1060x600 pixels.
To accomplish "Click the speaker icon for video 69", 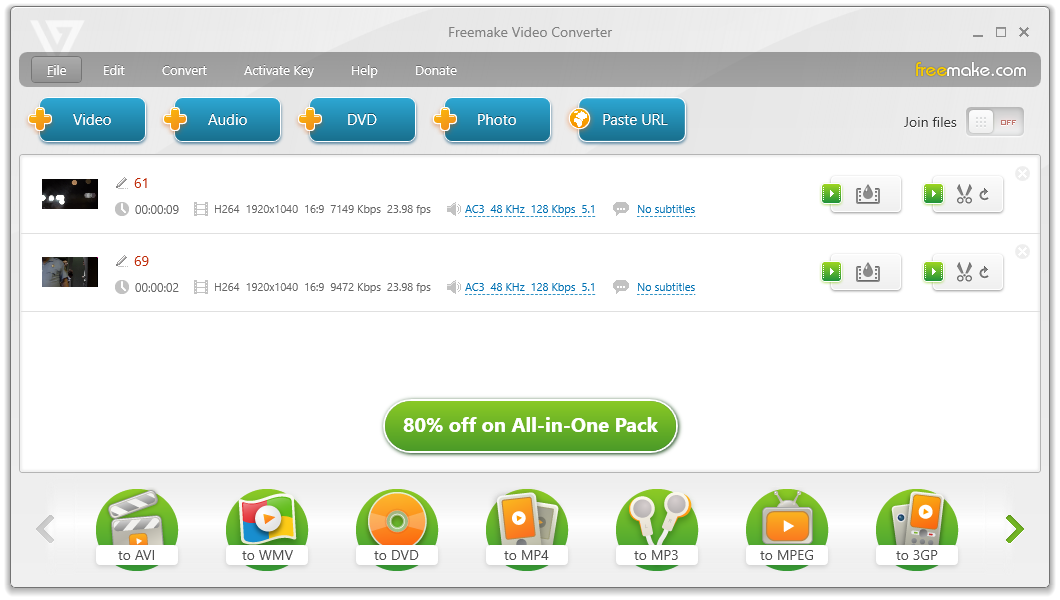I will [454, 287].
